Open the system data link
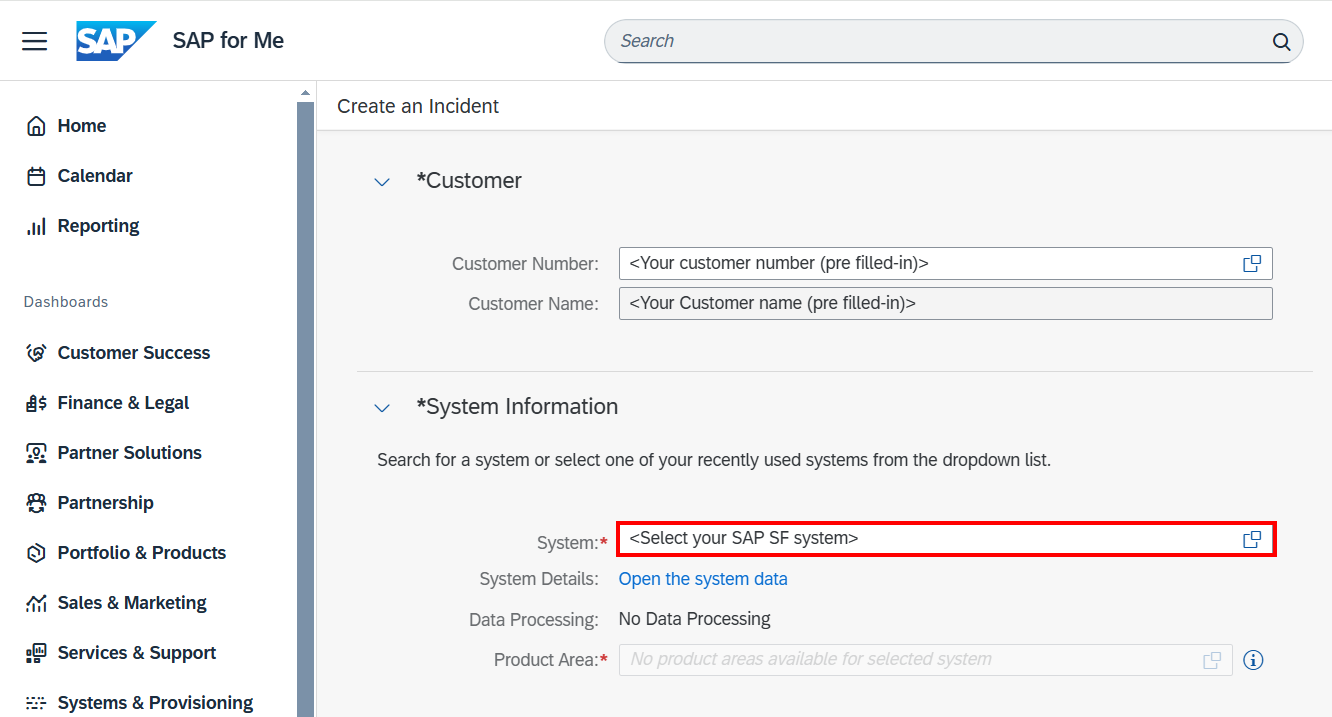The height and width of the screenshot is (717, 1332). point(703,579)
